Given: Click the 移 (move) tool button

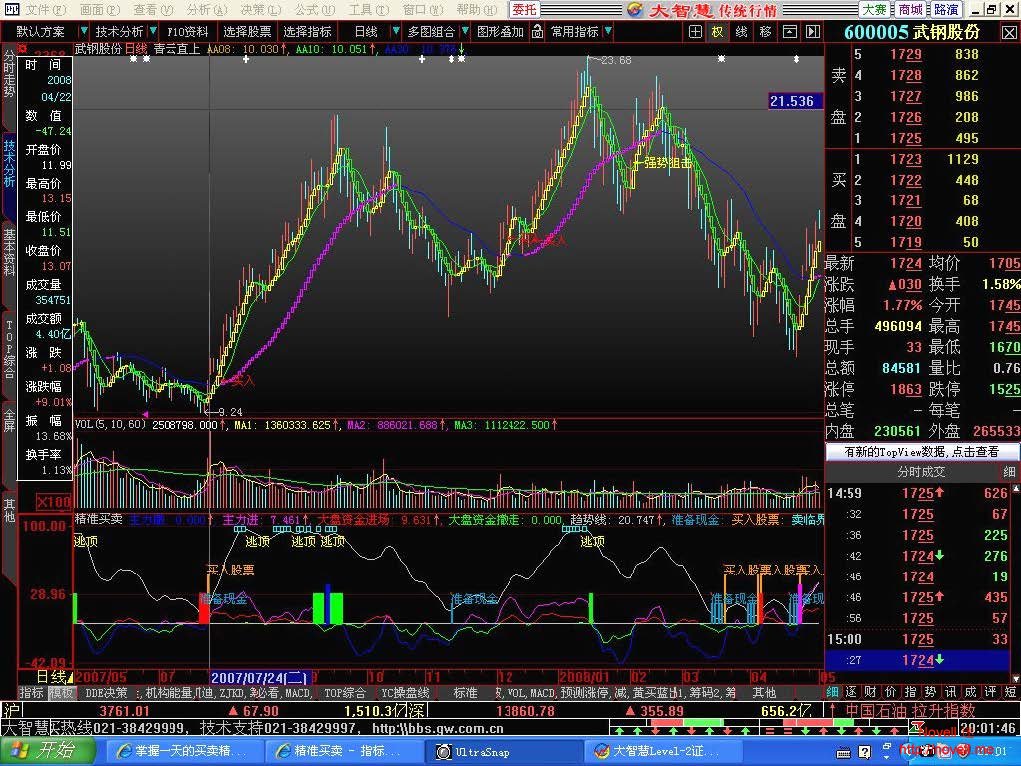Looking at the screenshot, I should tap(765, 31).
